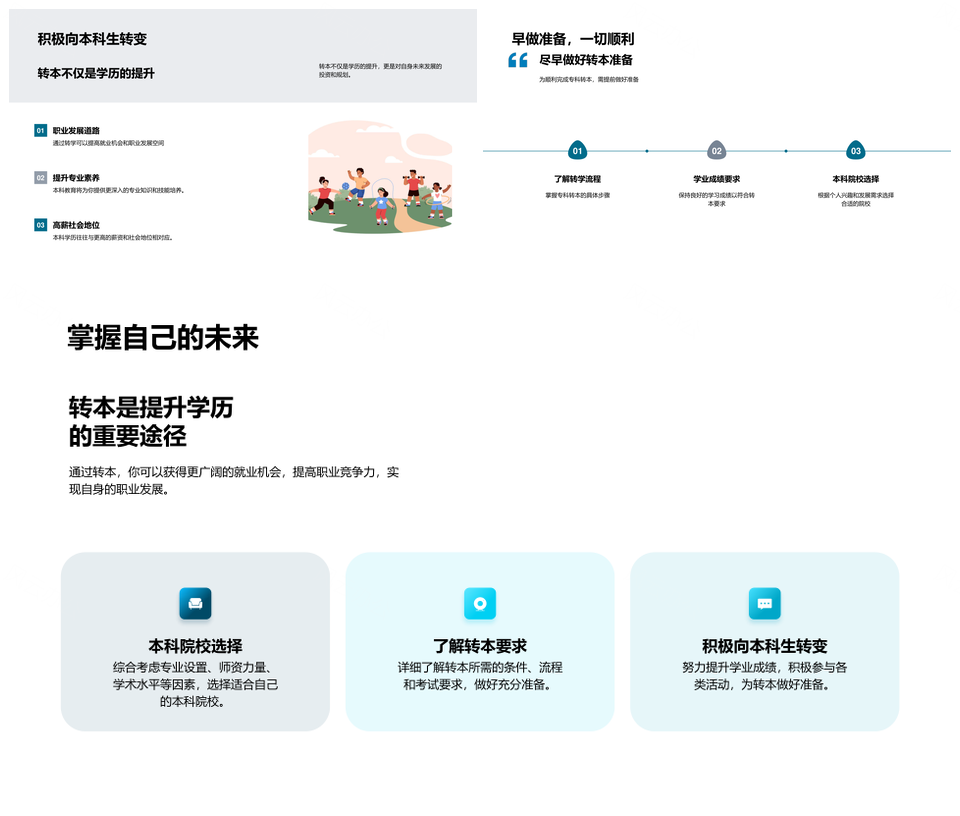Click the chat bubble icon on 积极向本科生转变 card
Image resolution: width=960 pixels, height=816 pixels.
pyautogui.click(x=765, y=604)
